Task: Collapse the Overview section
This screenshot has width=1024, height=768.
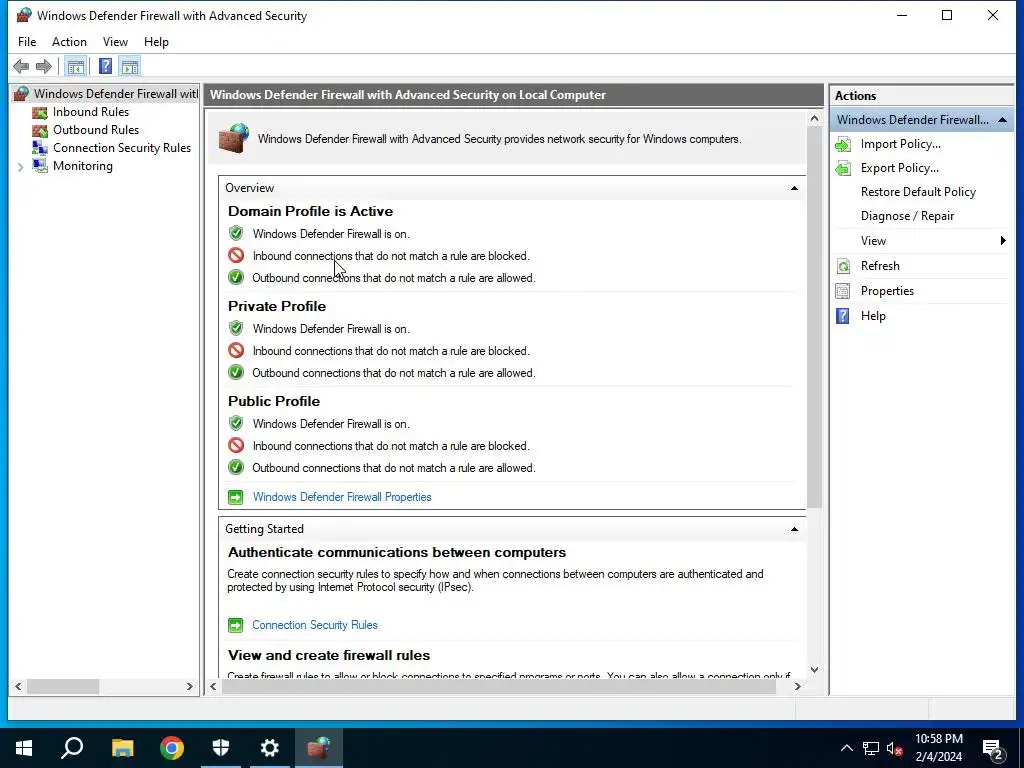Action: pos(794,188)
